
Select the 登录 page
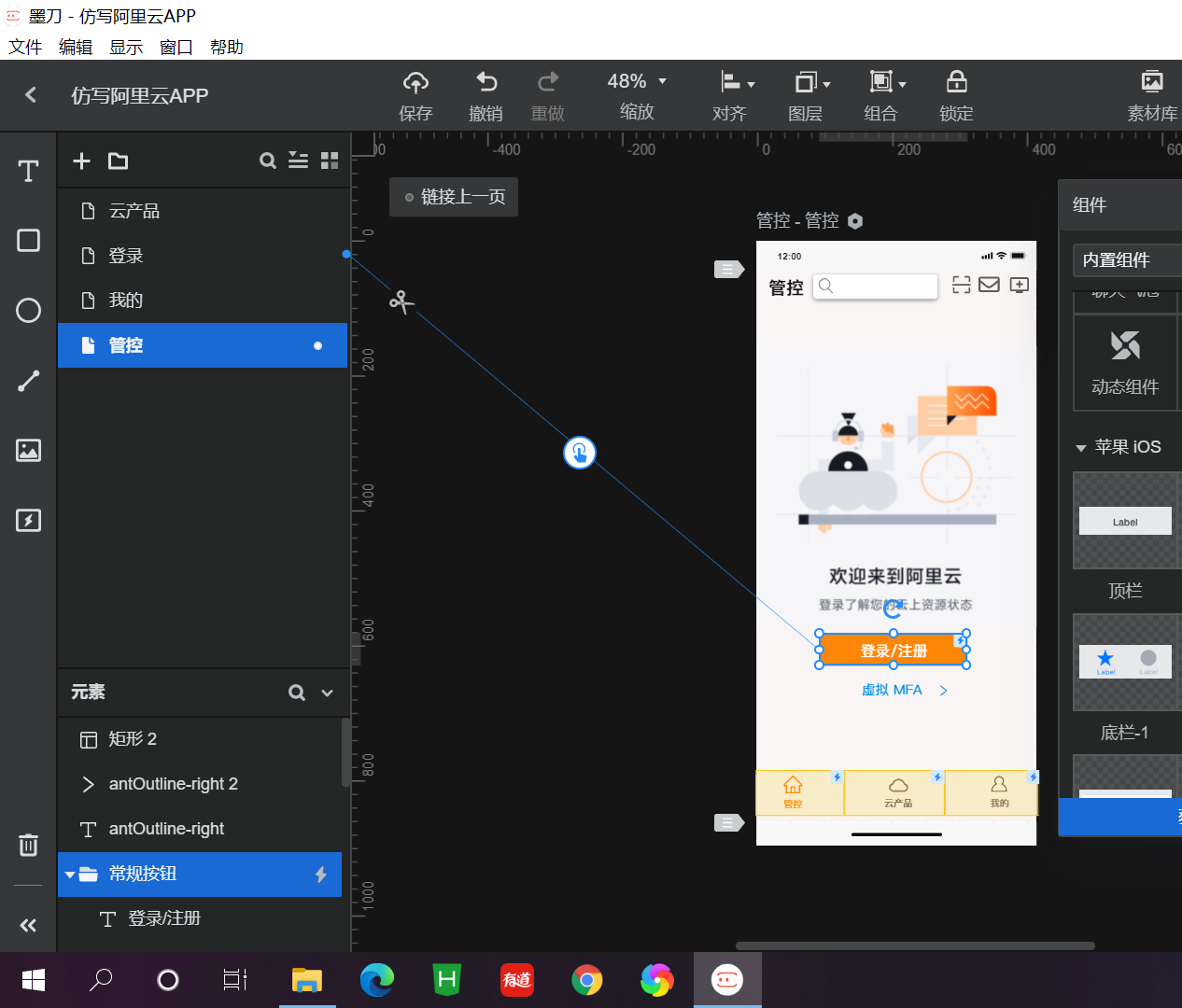(203, 256)
